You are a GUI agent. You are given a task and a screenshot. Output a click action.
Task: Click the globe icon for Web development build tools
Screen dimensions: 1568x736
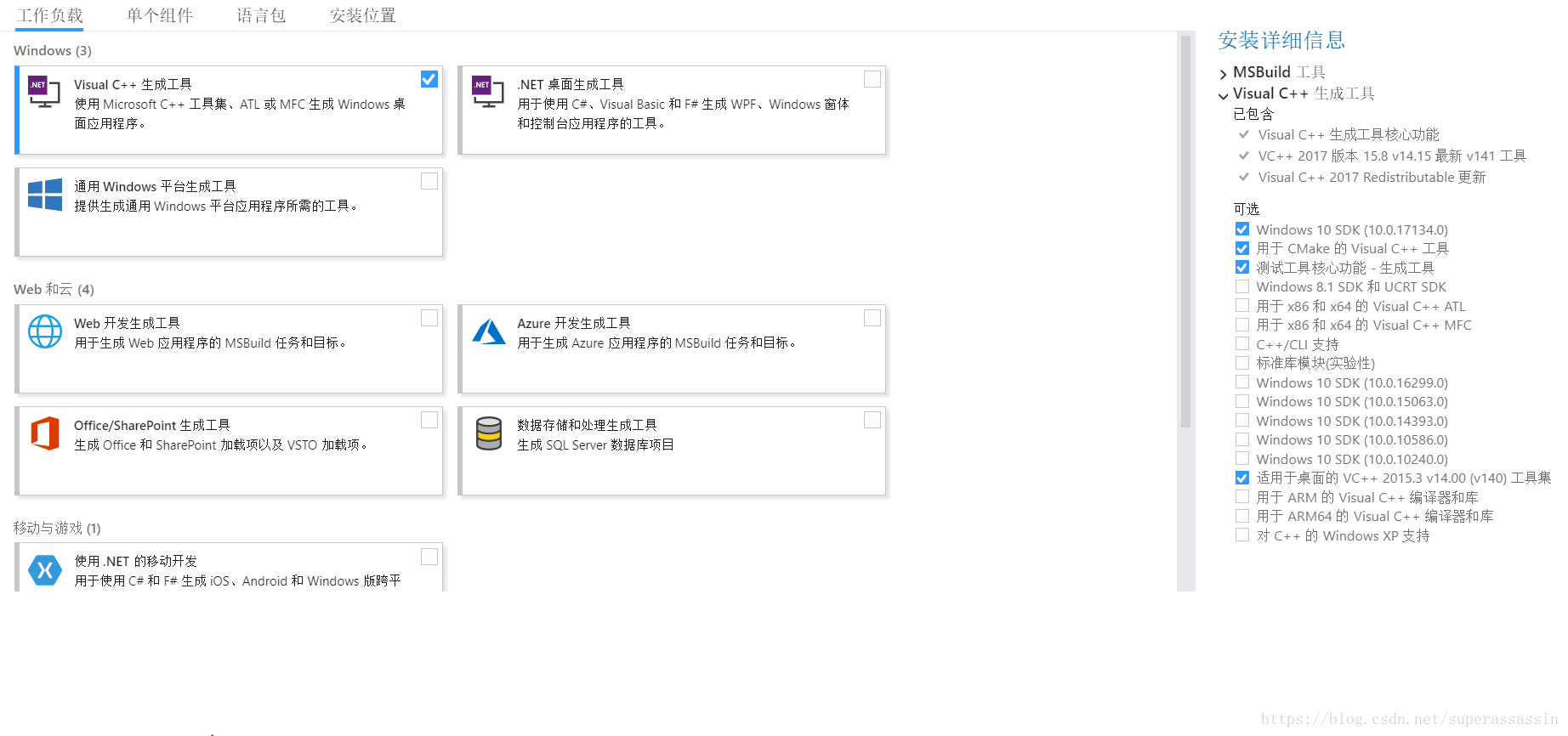point(45,331)
